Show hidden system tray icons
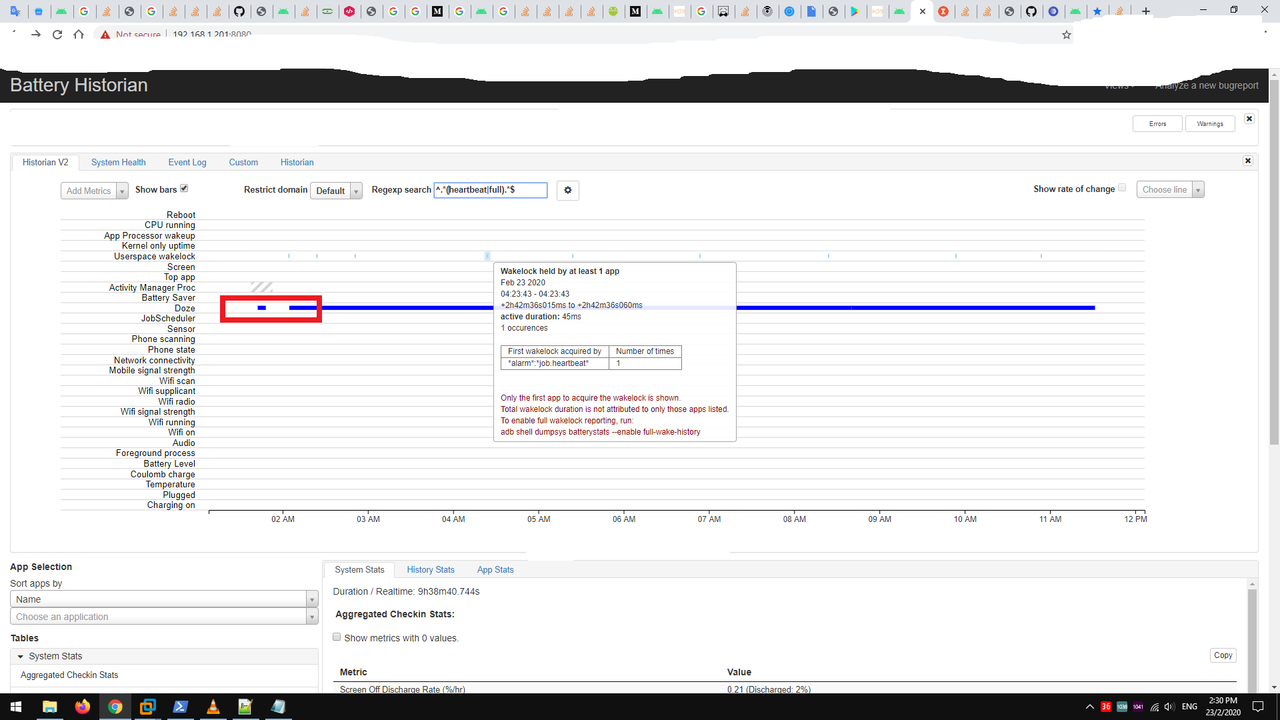The height and width of the screenshot is (720, 1280). click(x=1091, y=707)
